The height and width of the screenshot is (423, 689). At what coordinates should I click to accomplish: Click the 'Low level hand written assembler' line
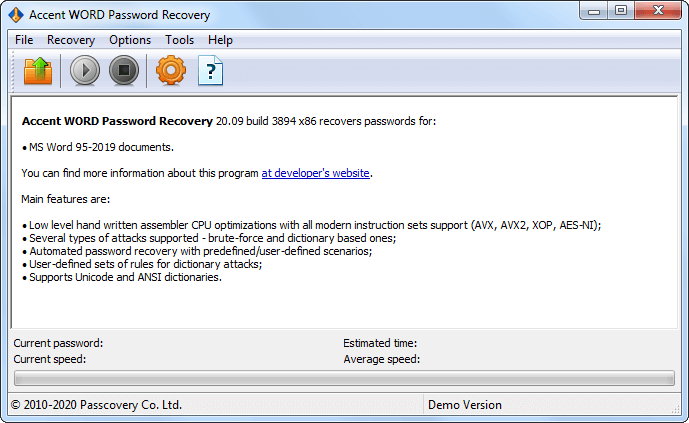coord(312,225)
